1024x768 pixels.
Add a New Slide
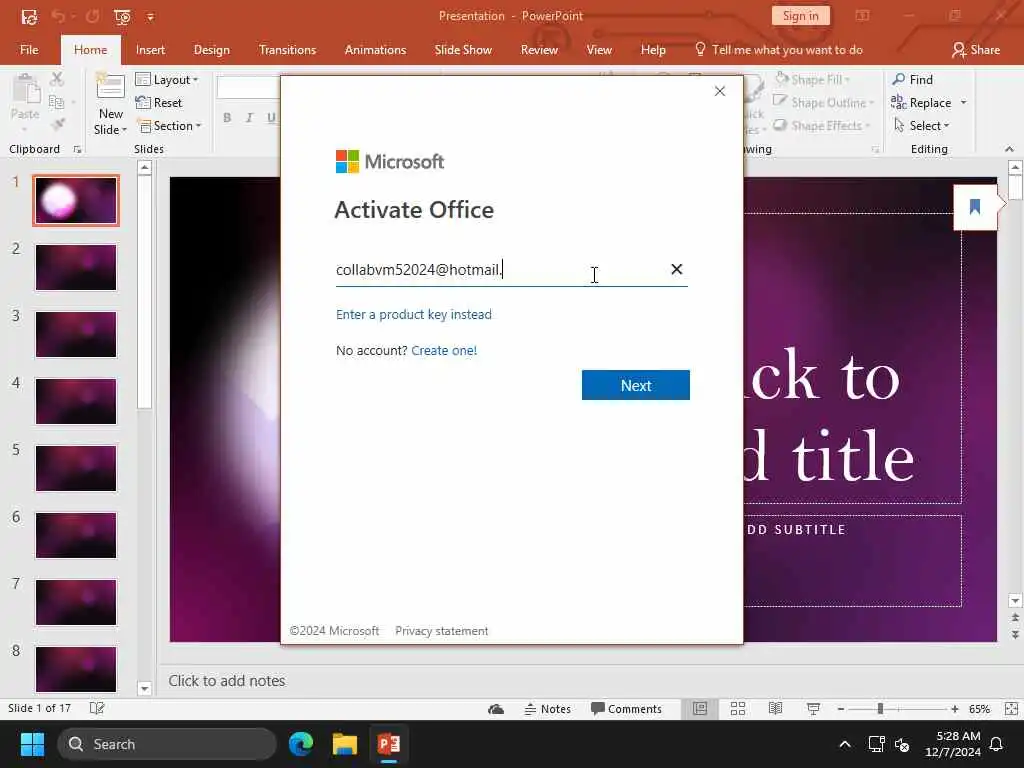coord(110,104)
